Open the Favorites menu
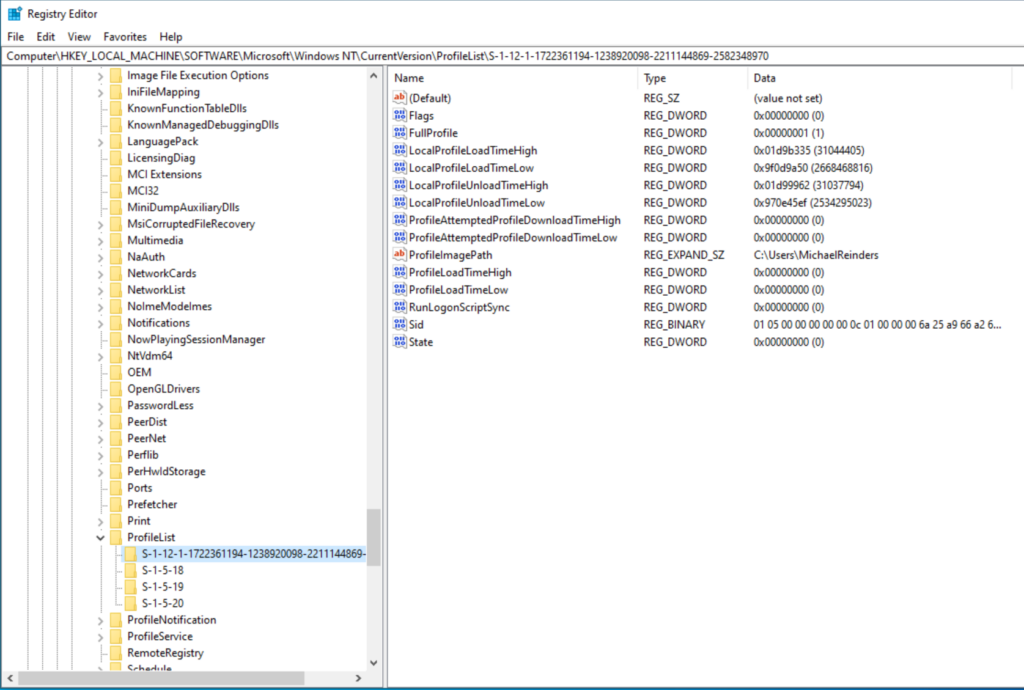The width and height of the screenshot is (1024, 690). 125,37
